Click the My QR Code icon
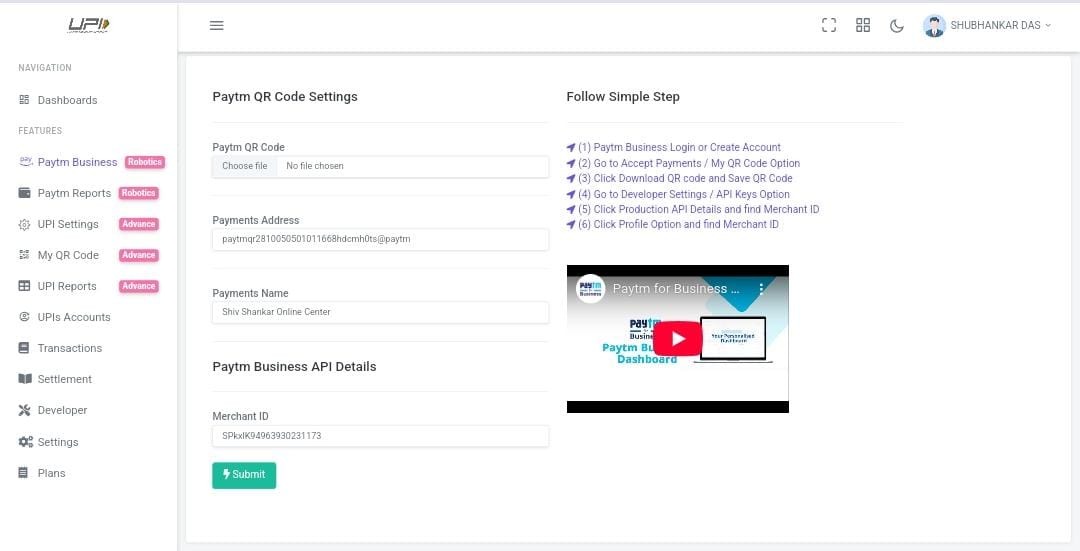This screenshot has height=551, width=1080. 24,255
